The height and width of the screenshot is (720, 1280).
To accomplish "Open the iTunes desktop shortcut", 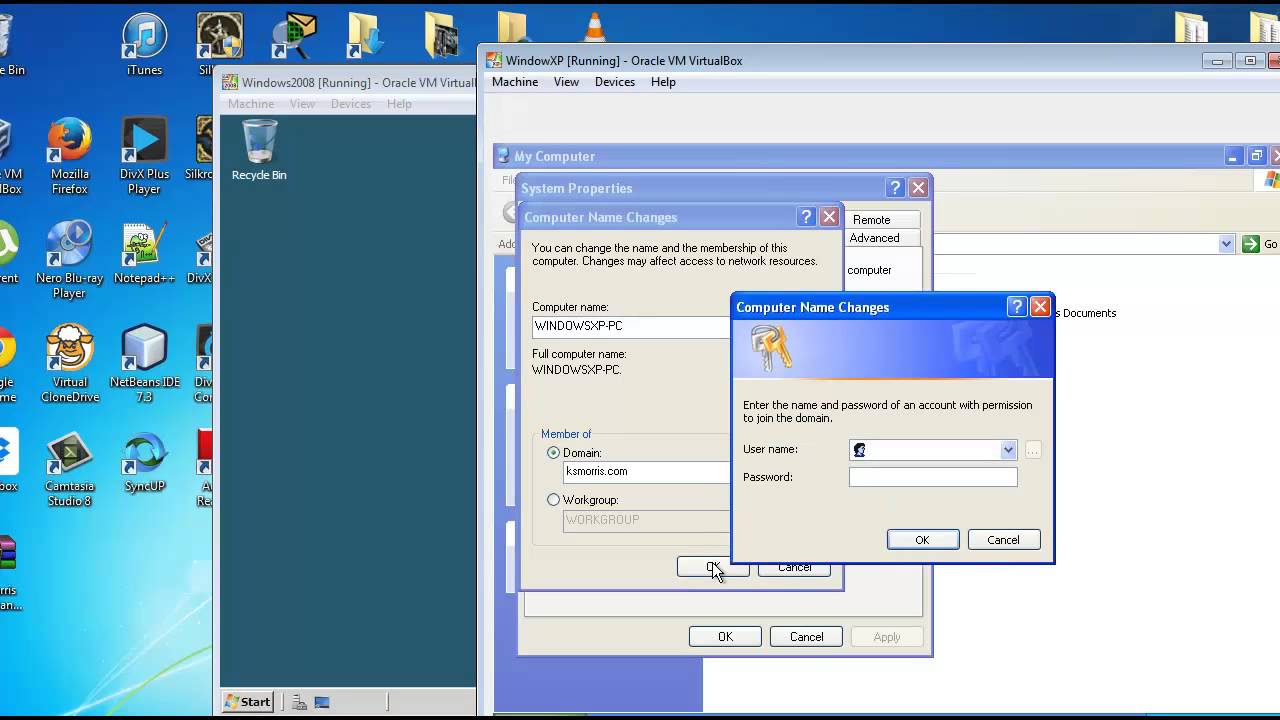I will [x=145, y=44].
